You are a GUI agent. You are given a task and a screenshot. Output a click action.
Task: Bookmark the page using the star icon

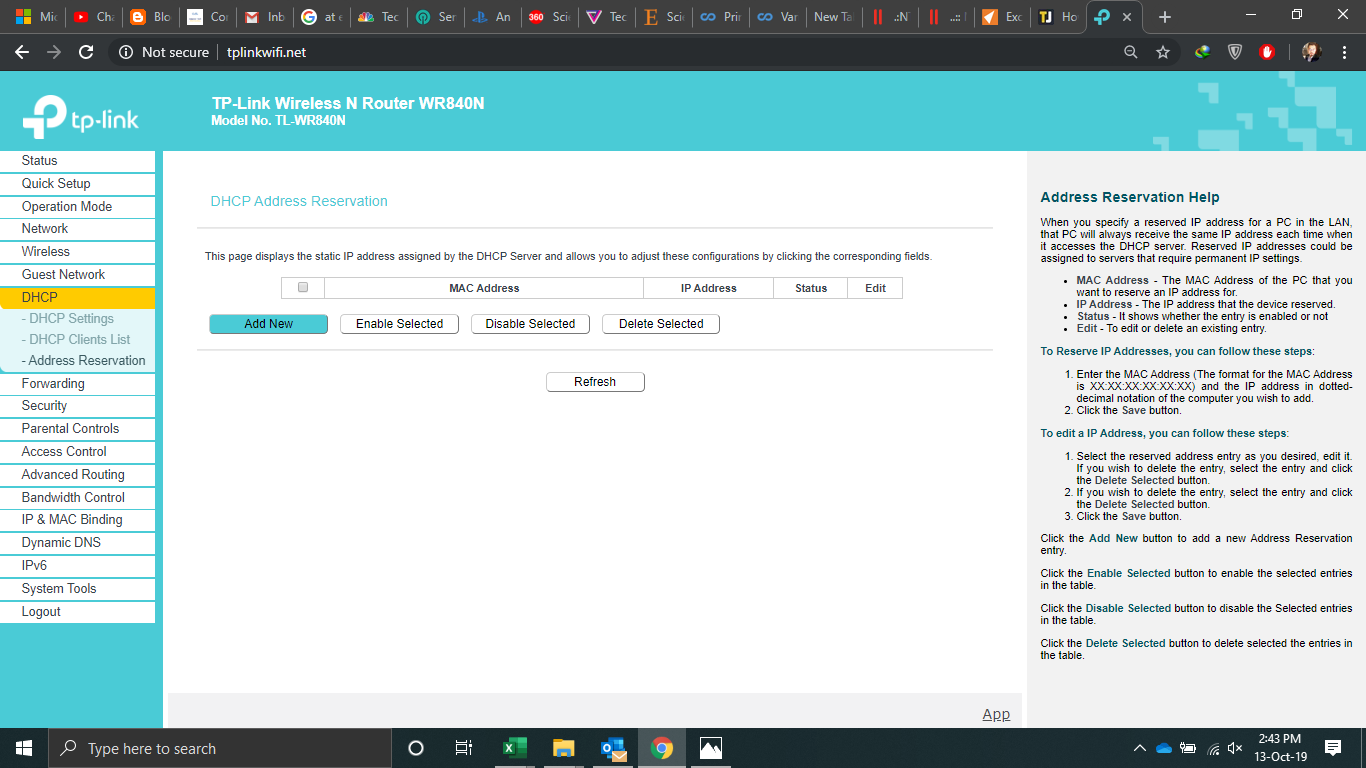click(1163, 52)
